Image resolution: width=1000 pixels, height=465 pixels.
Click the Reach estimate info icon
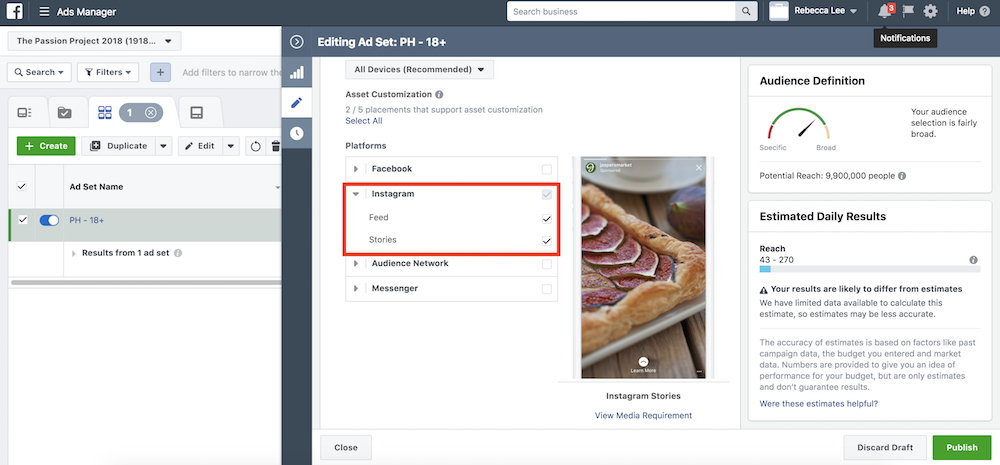pos(973,260)
